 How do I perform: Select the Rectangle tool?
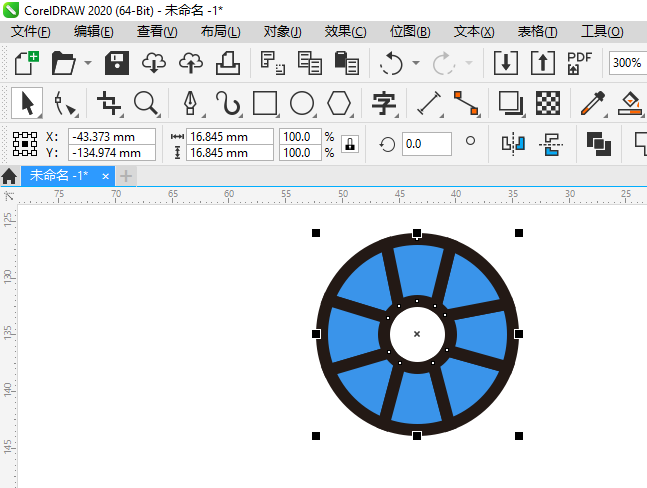(x=265, y=103)
